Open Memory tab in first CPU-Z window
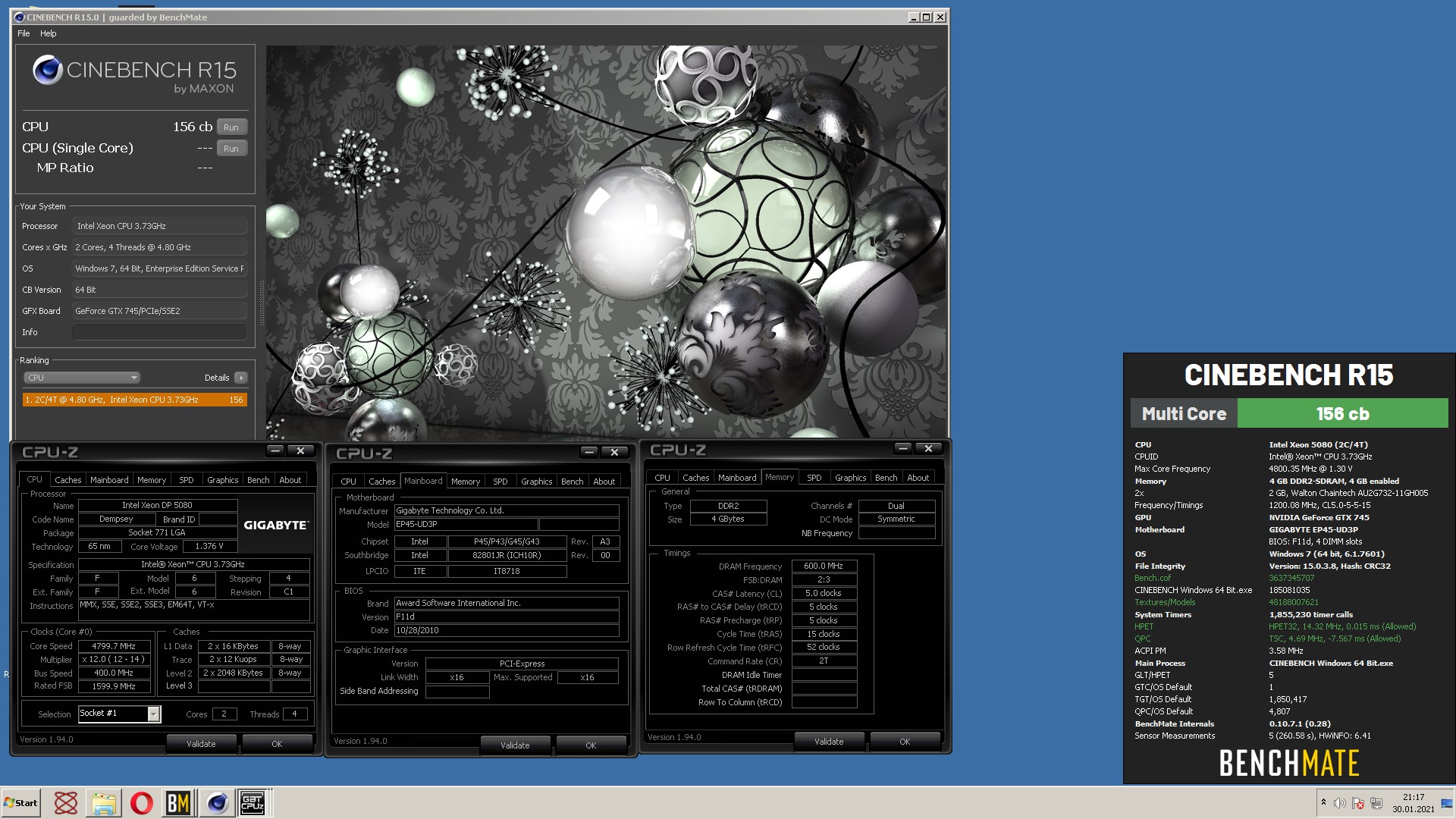Viewport: 1456px width, 819px height. click(152, 480)
